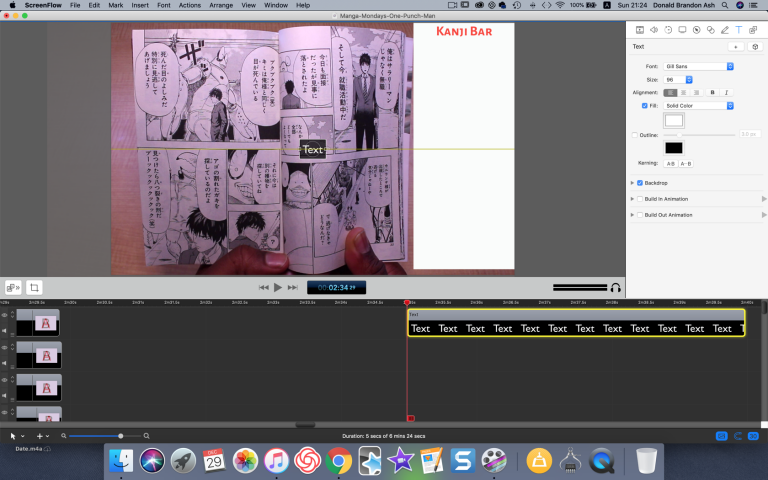Open the Callout inspector tab
The image size is (768, 480).
click(696, 30)
